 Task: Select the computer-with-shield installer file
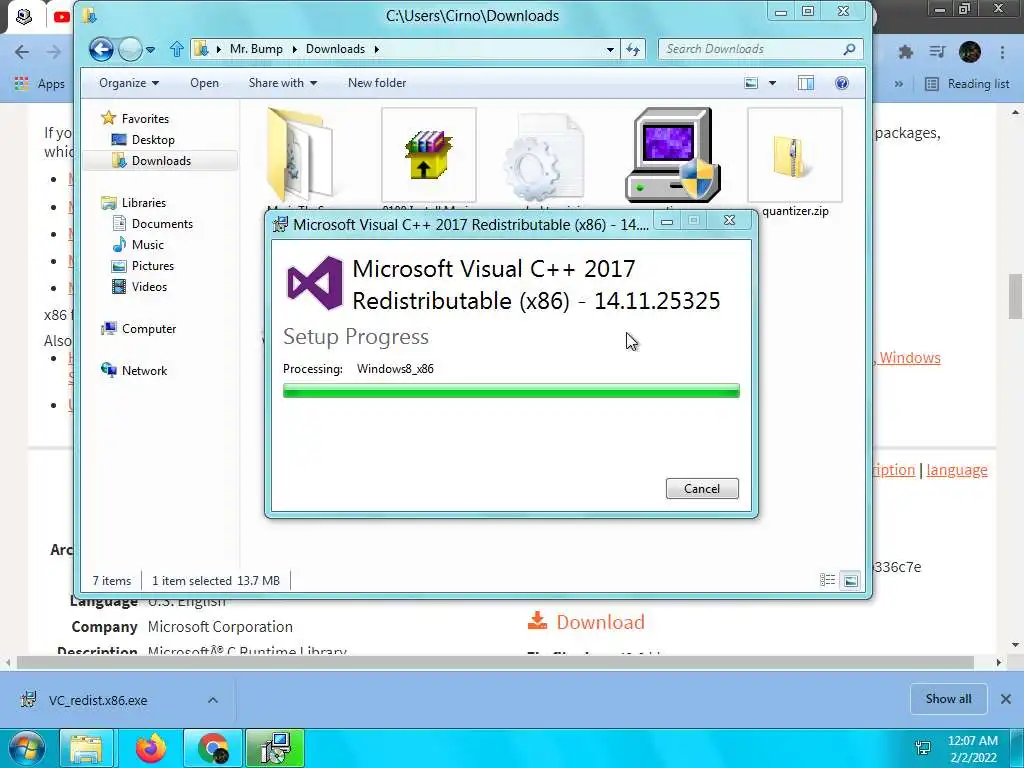673,155
